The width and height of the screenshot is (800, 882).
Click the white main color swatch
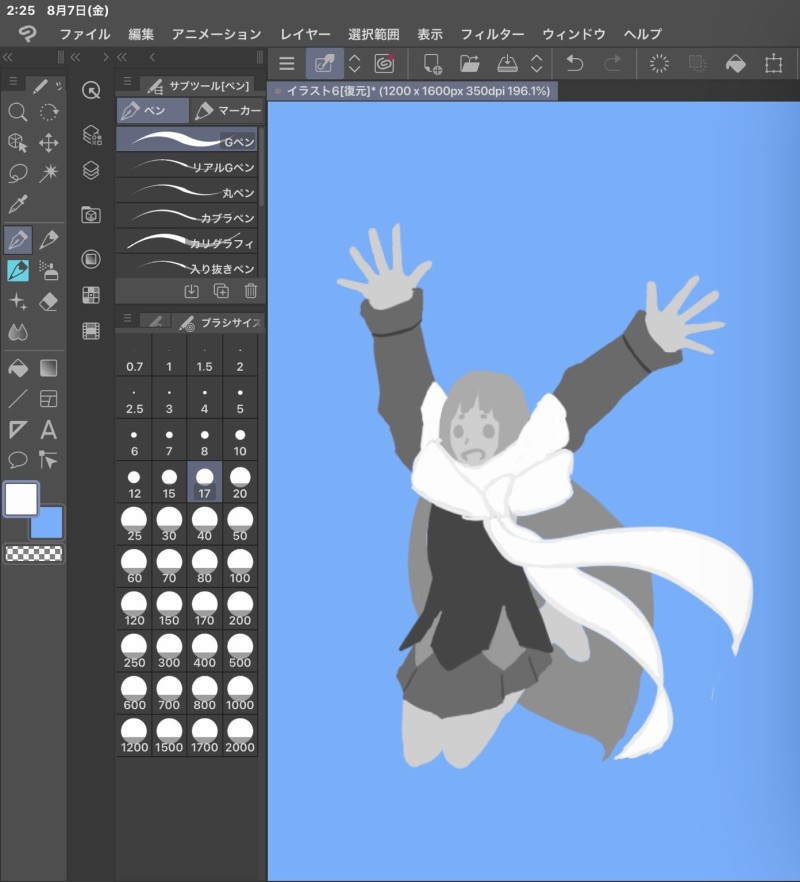pos(21,499)
